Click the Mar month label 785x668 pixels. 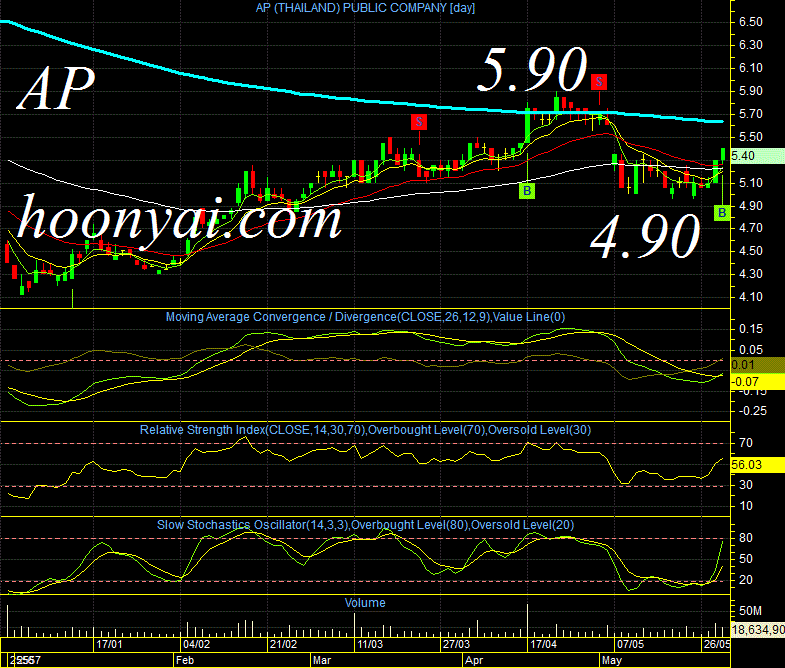click(322, 660)
